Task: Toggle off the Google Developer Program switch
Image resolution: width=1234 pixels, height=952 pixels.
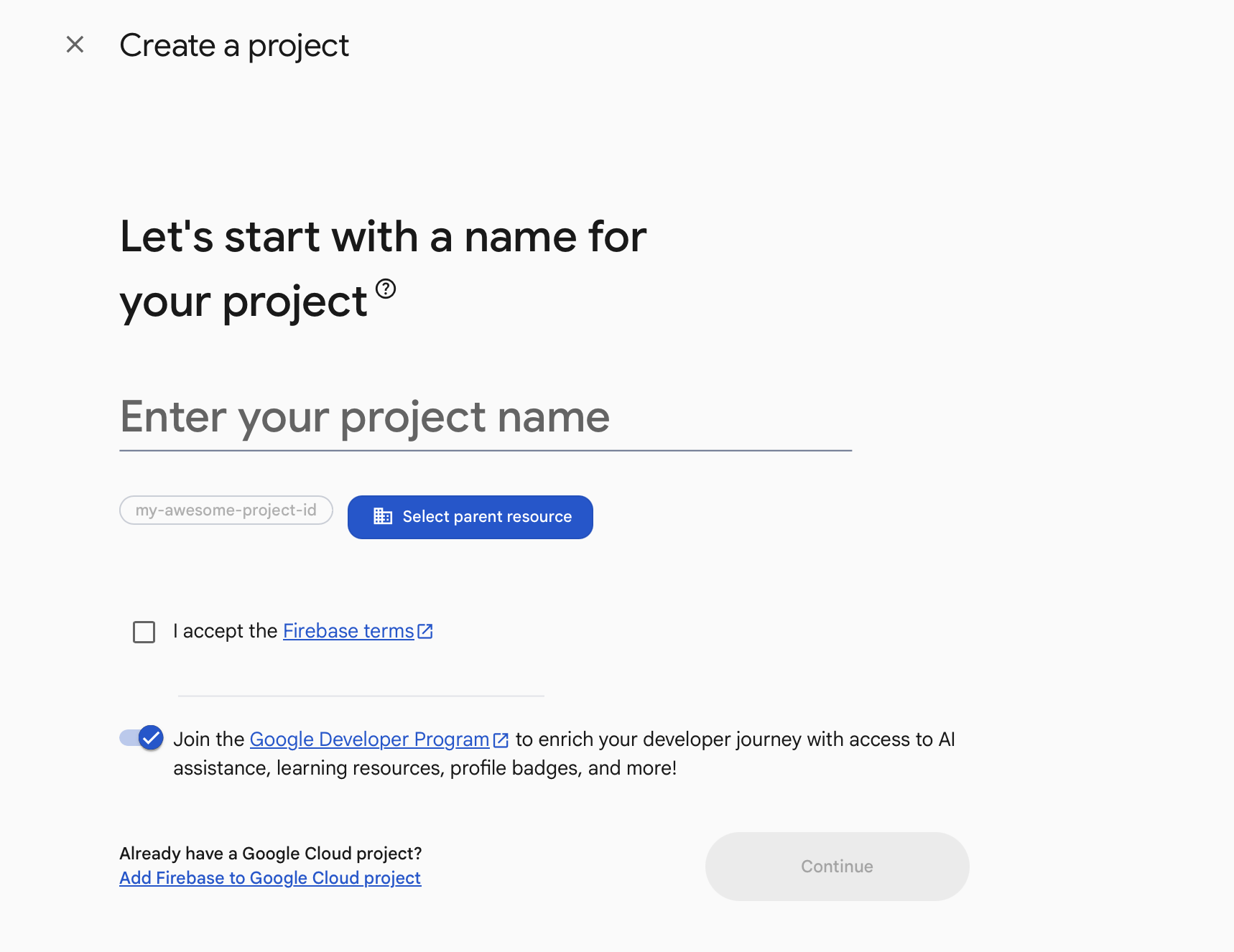Action: tap(142, 737)
